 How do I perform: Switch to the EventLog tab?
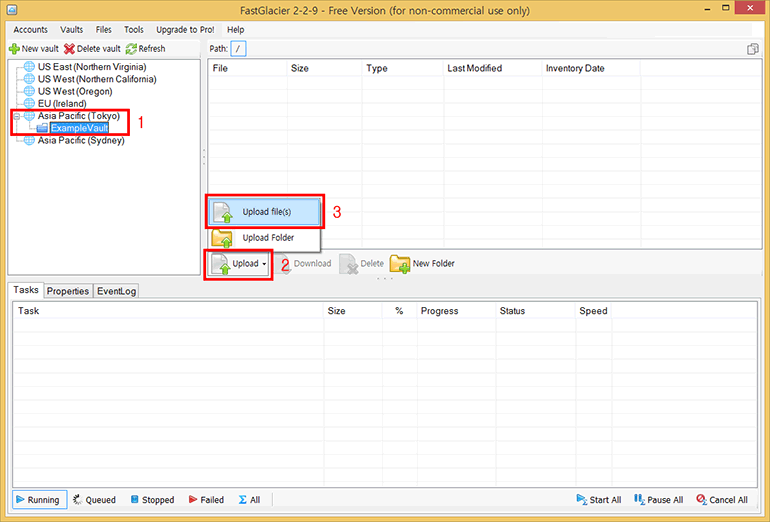[116, 291]
